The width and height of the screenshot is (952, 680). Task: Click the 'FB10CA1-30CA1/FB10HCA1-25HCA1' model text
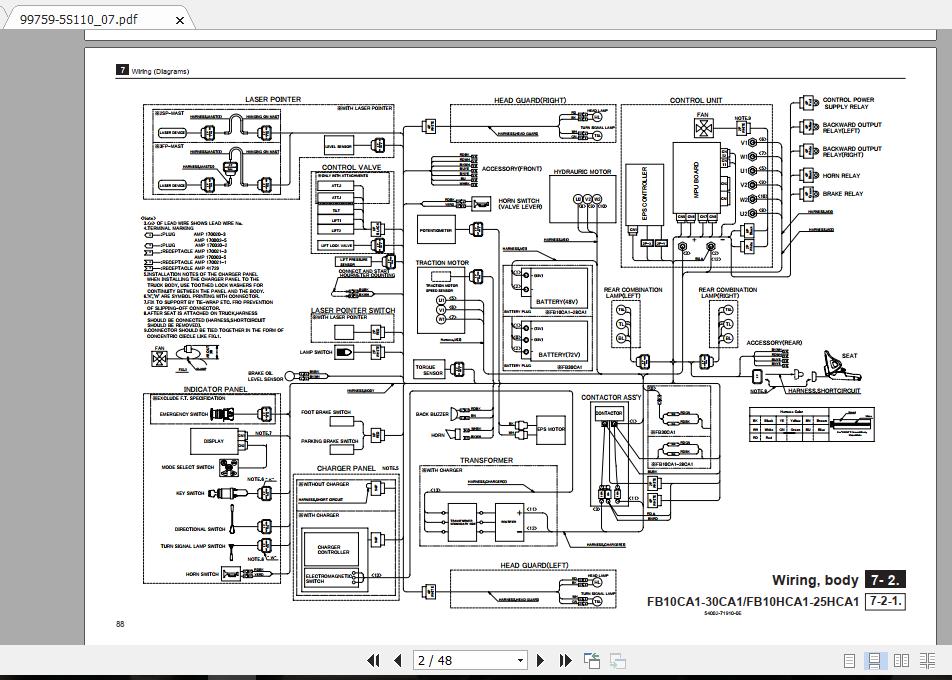pos(753,602)
